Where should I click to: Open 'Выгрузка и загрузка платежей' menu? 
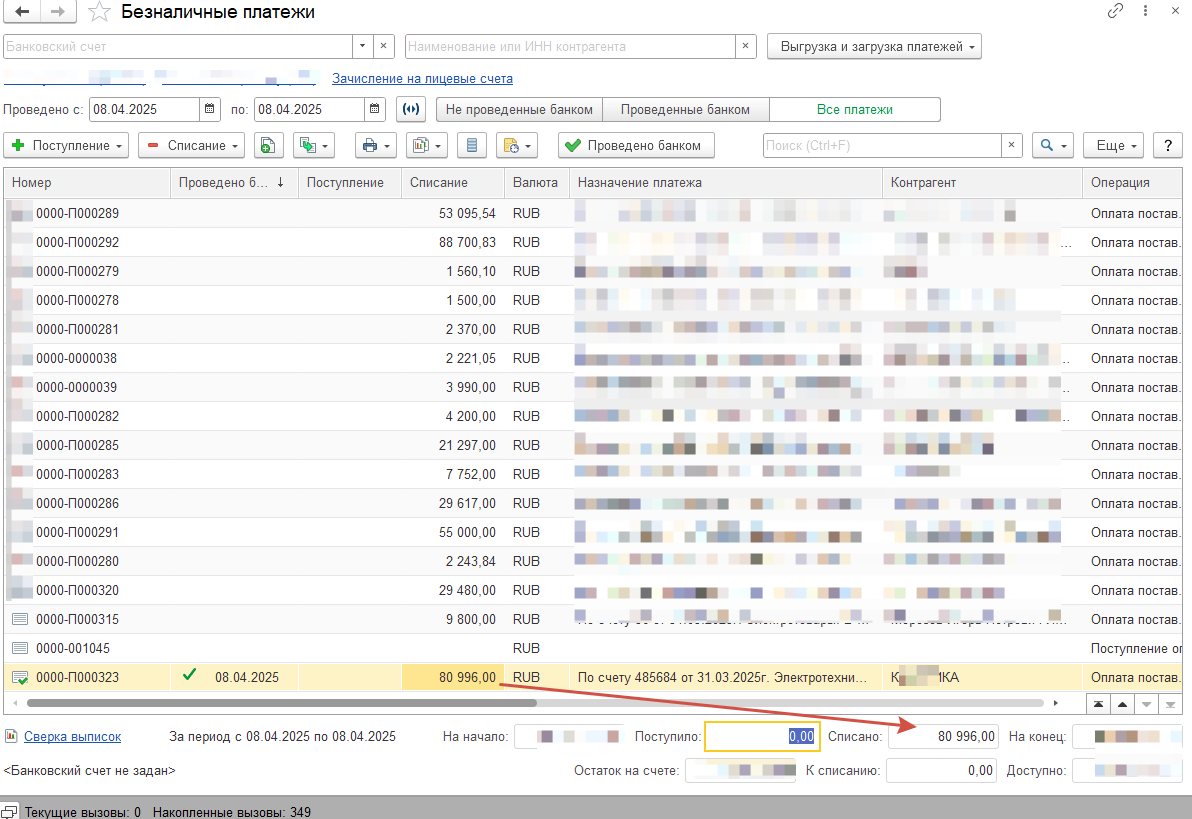click(x=874, y=46)
